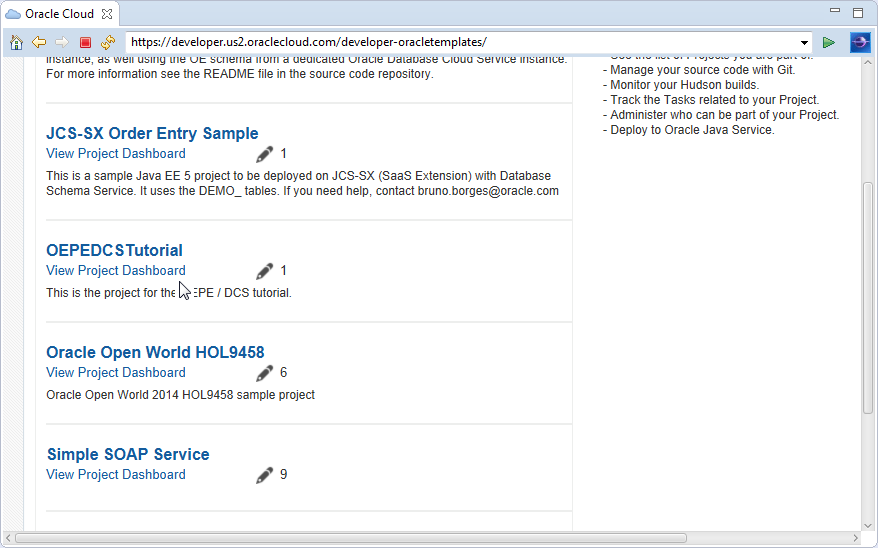The image size is (878, 548).
Task: Click text 'Track the Tasks related to your Project.'
Action: 714,100
